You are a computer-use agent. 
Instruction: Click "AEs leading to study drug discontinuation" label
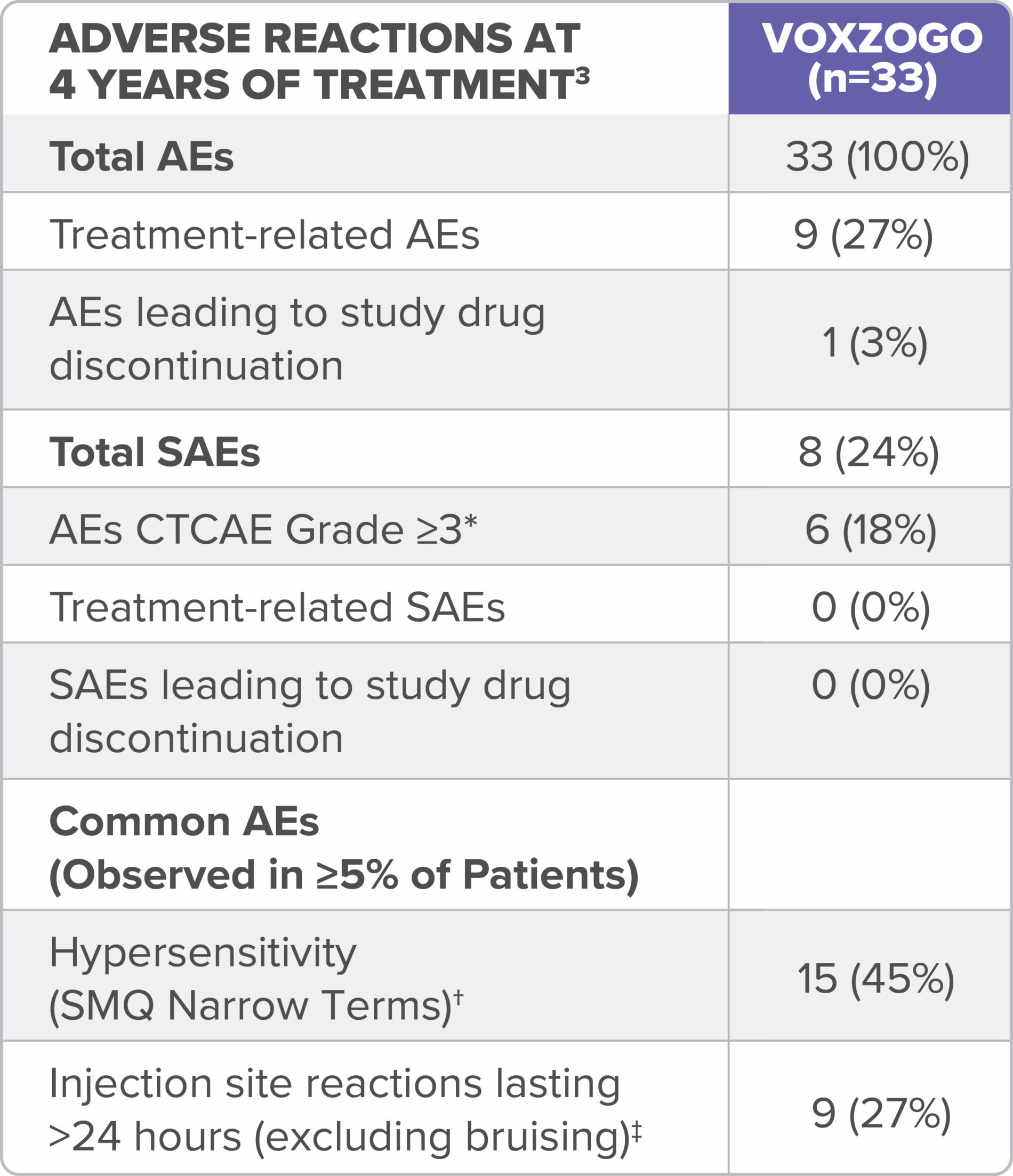click(297, 339)
